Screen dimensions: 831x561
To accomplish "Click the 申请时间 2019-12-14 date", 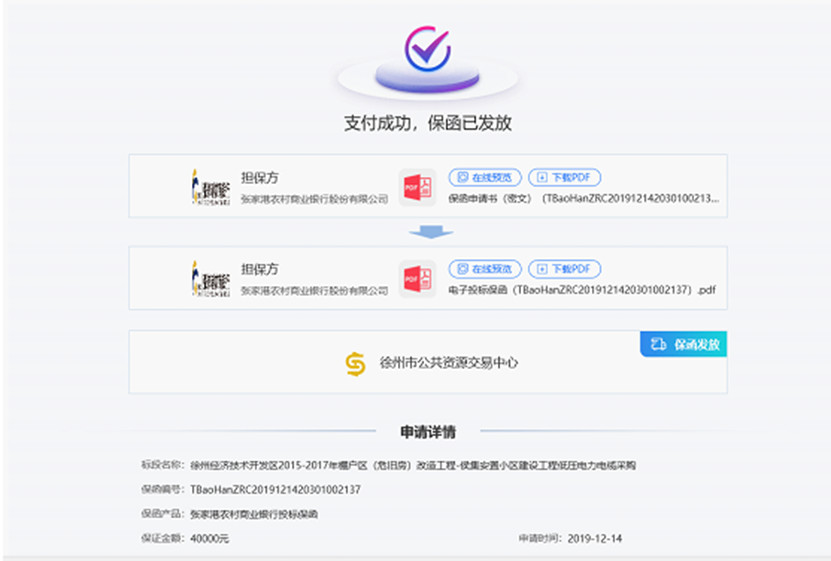I will click(594, 539).
